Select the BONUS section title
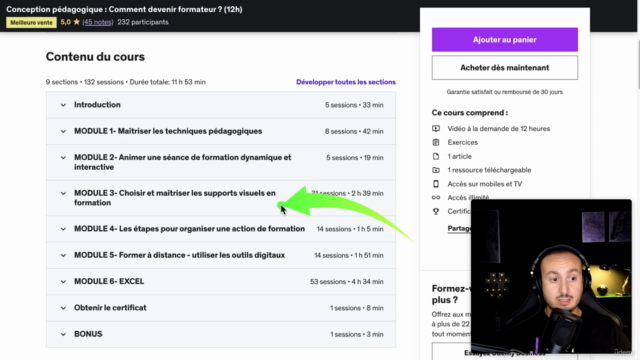 (88, 334)
